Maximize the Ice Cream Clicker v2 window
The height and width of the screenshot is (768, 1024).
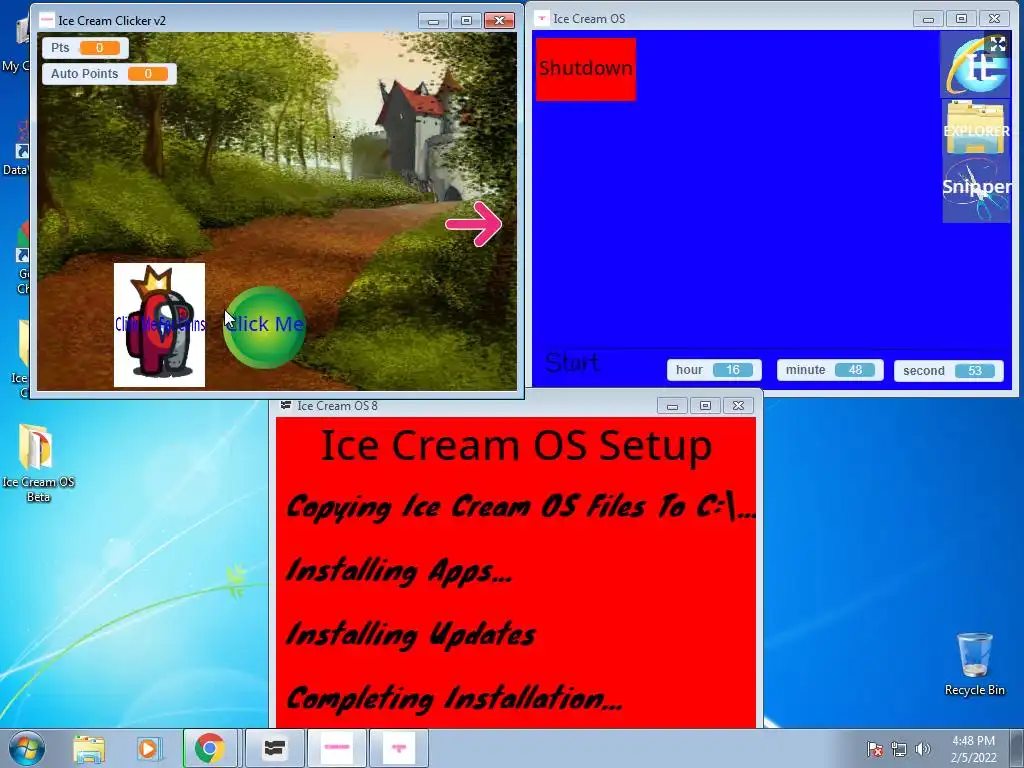click(x=466, y=21)
